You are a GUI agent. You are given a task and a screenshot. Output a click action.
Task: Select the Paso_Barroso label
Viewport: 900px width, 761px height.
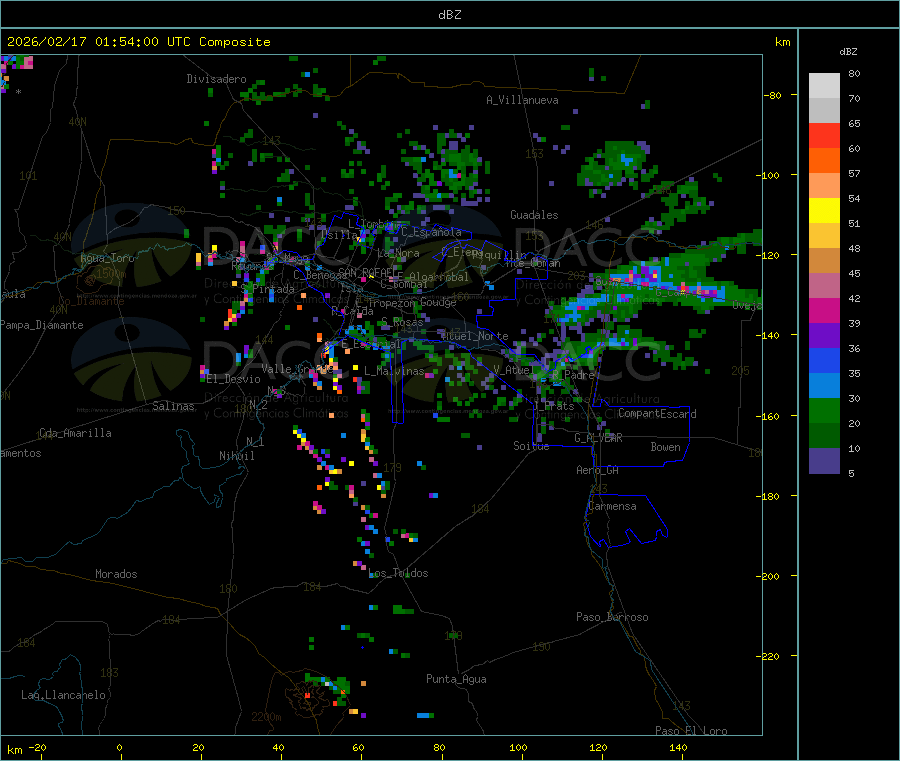coord(612,617)
